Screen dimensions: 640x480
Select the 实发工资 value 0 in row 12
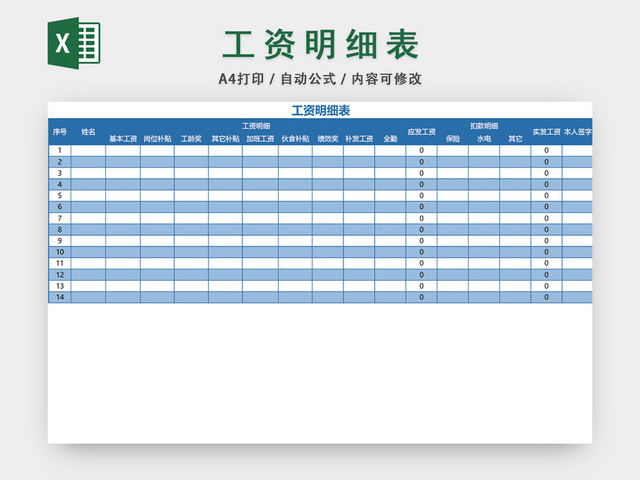tap(547, 275)
